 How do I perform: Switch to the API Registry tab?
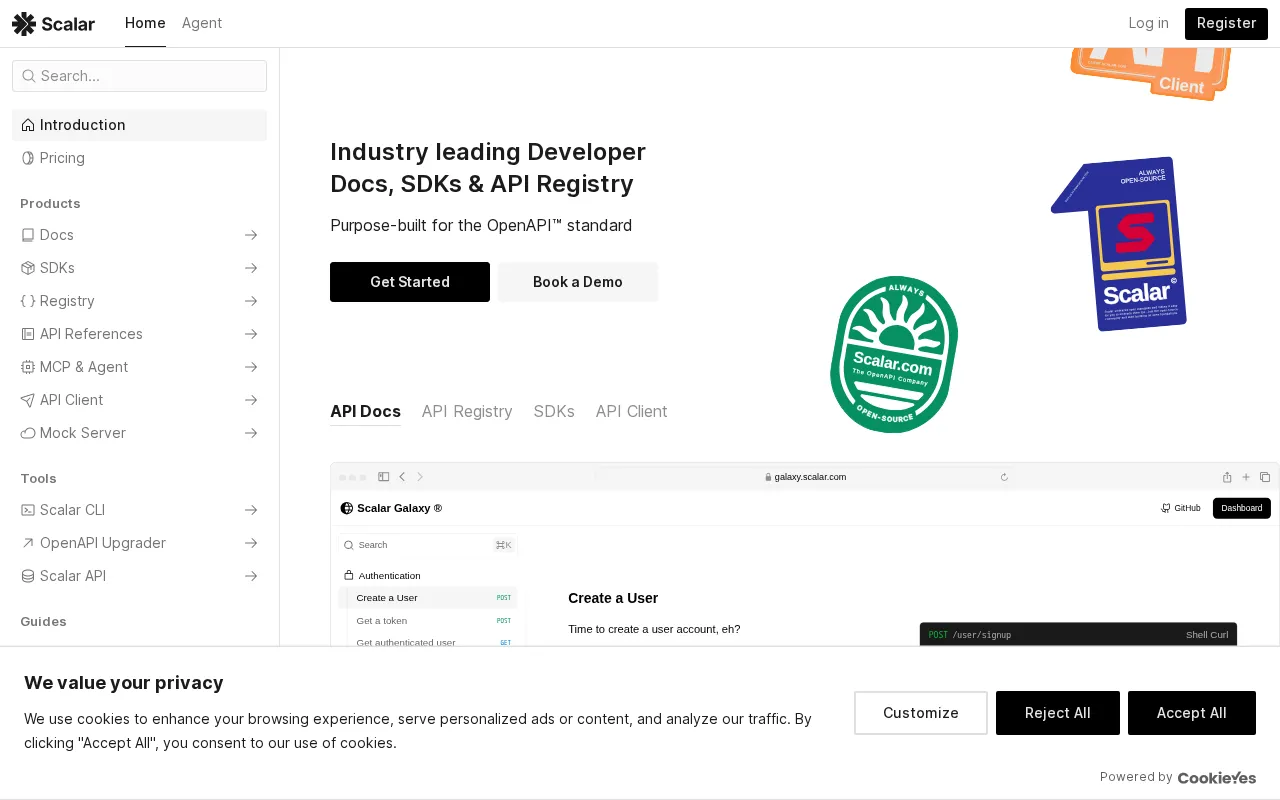pos(467,411)
